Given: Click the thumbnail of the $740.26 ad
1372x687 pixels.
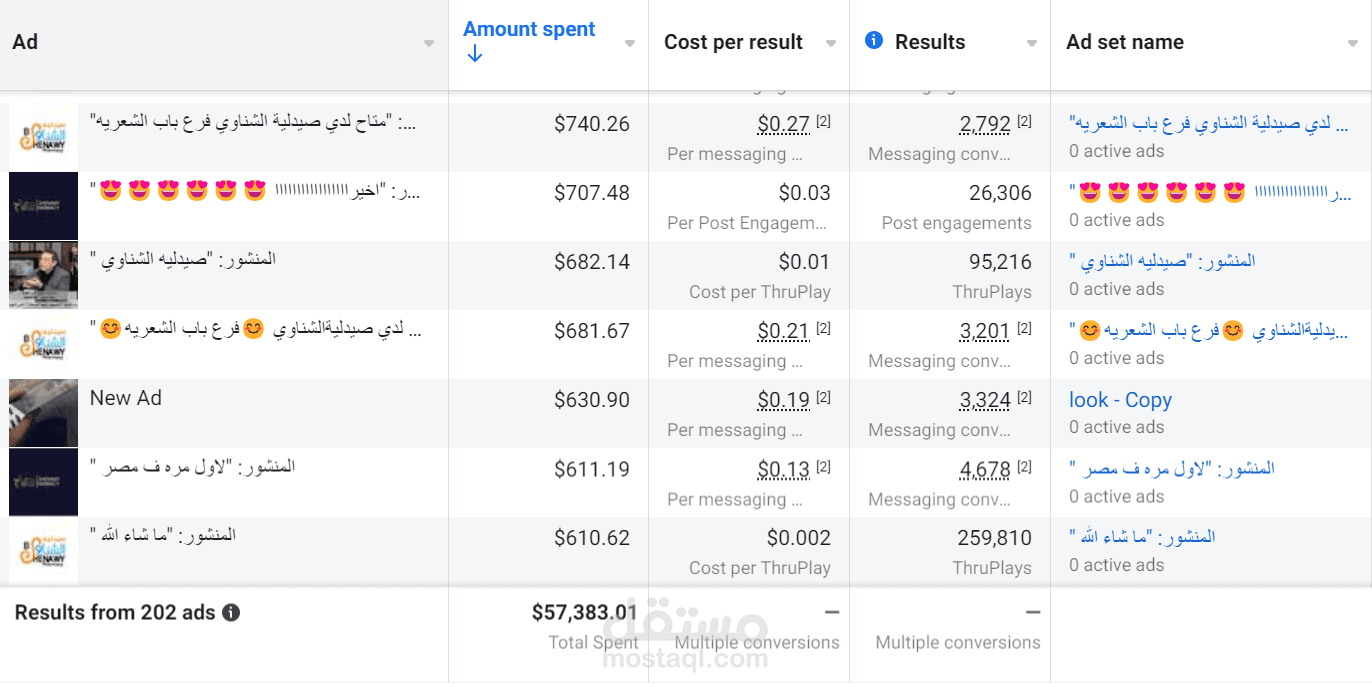Looking at the screenshot, I should tap(43, 137).
